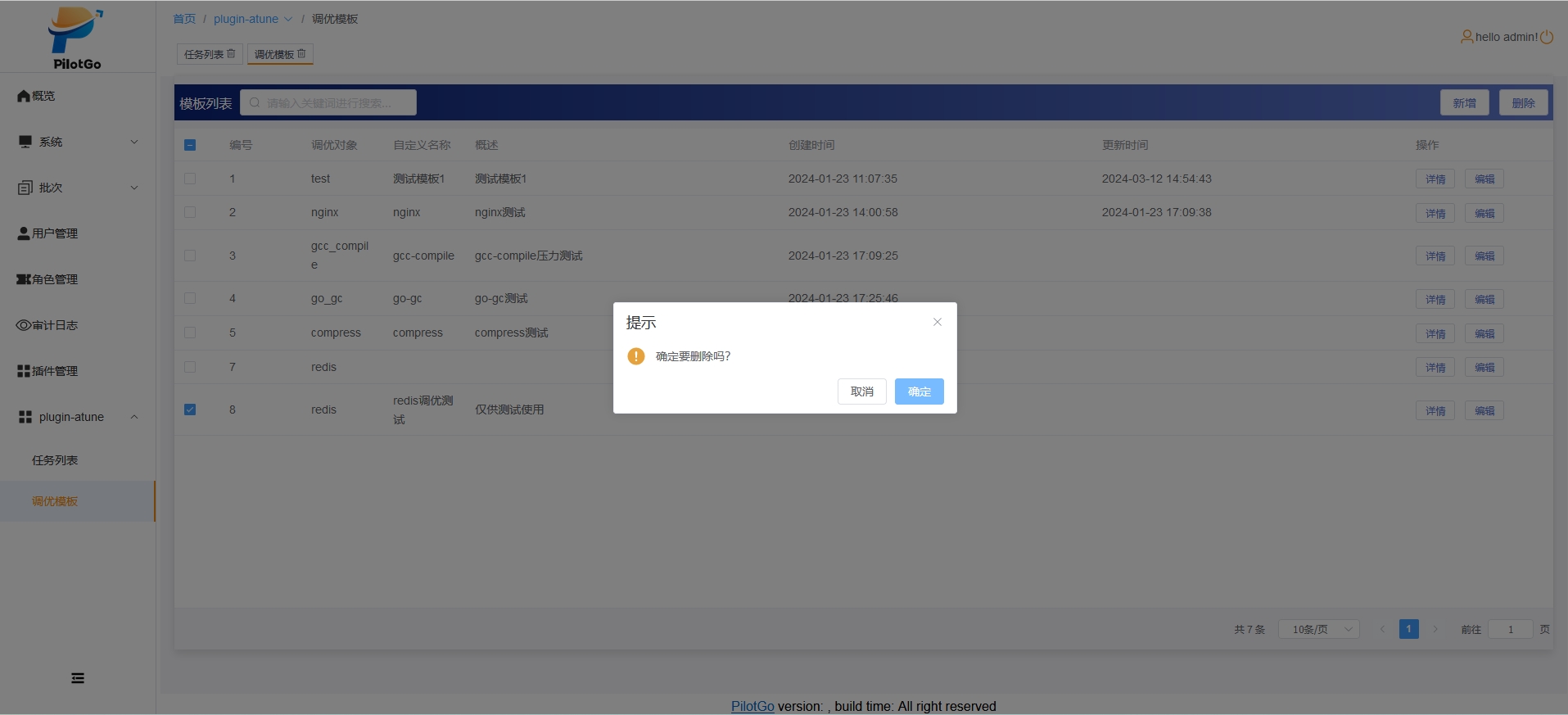Toggle the select-all header checkbox

click(x=190, y=145)
